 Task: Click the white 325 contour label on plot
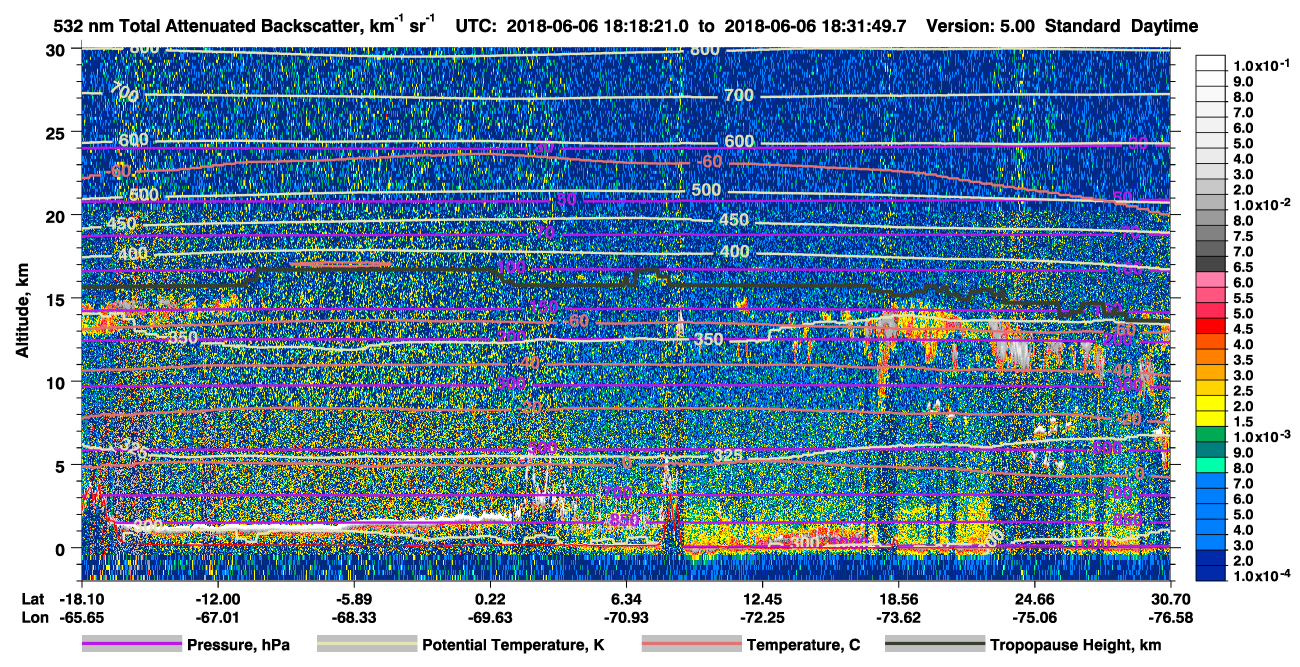click(x=729, y=455)
